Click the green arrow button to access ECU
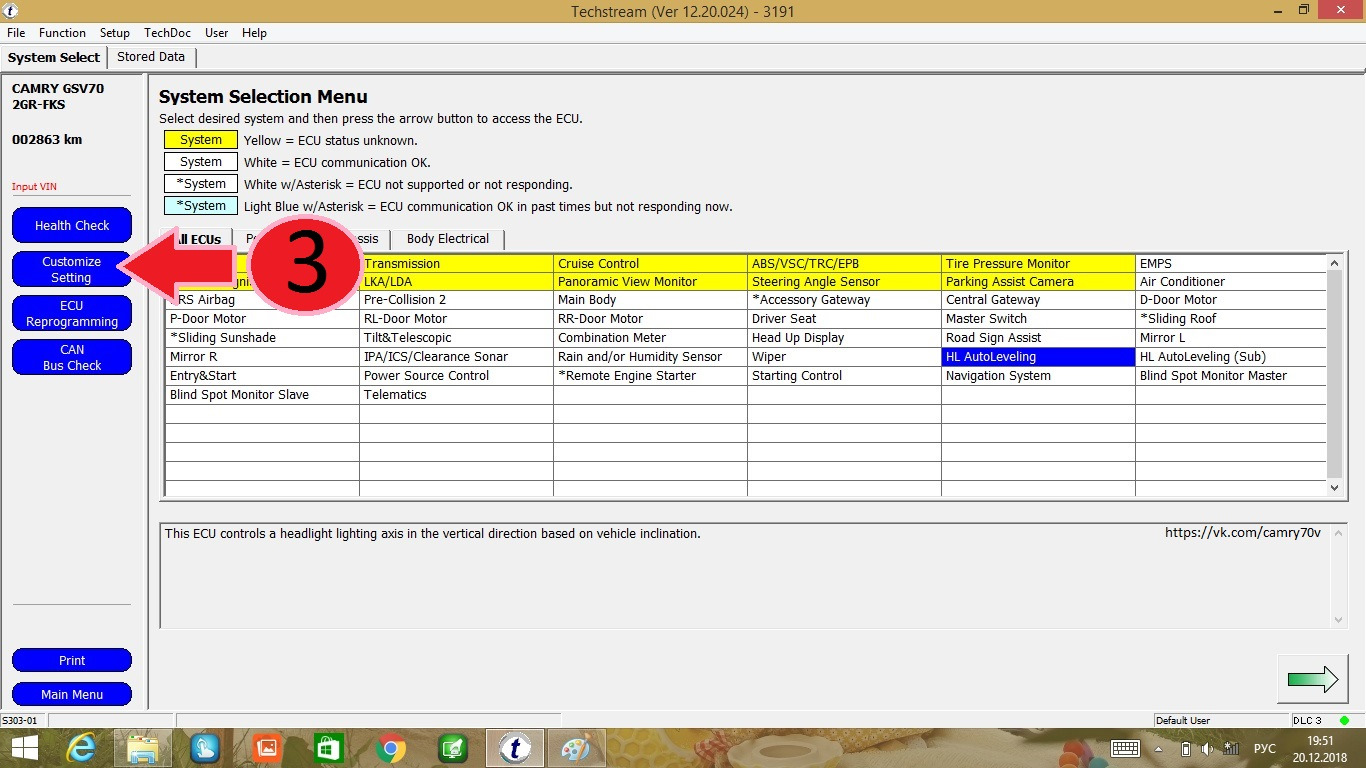This screenshot has height=768, width=1366. pos(1312,679)
